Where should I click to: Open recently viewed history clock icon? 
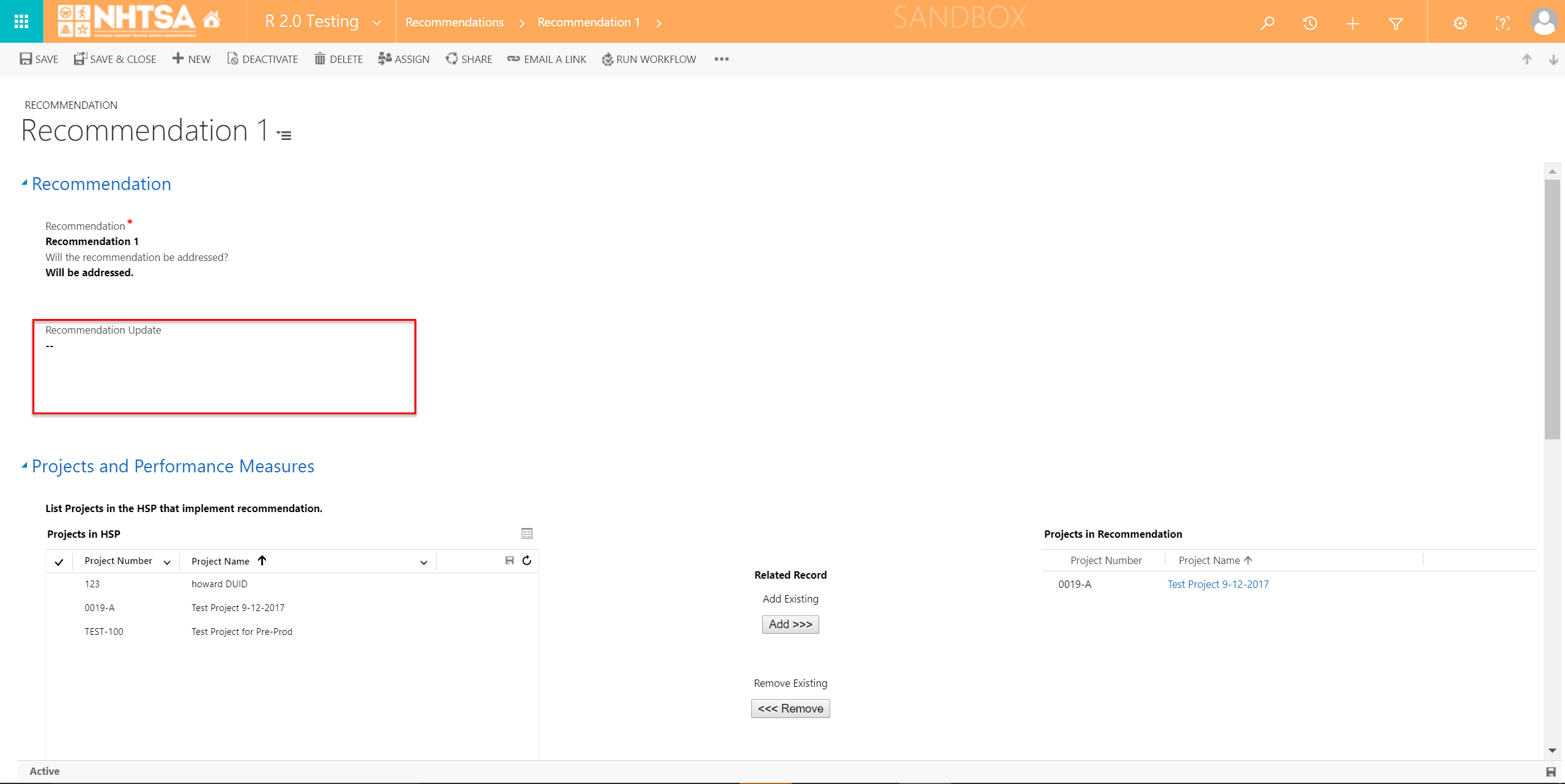(x=1309, y=23)
